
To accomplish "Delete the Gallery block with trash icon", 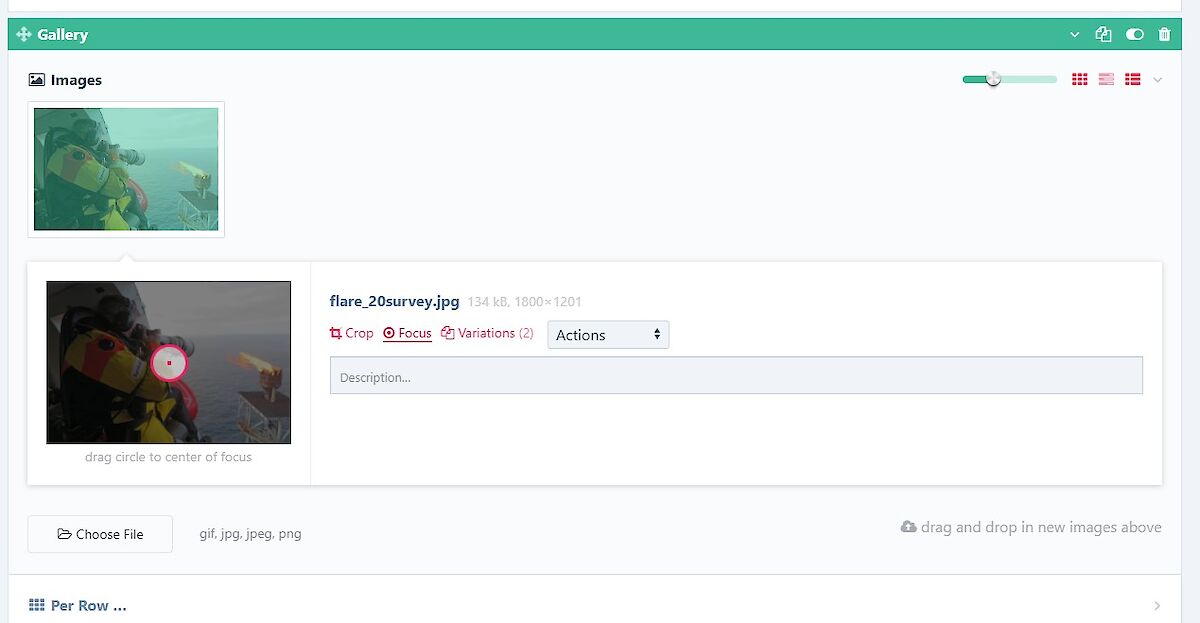I will tap(1164, 34).
